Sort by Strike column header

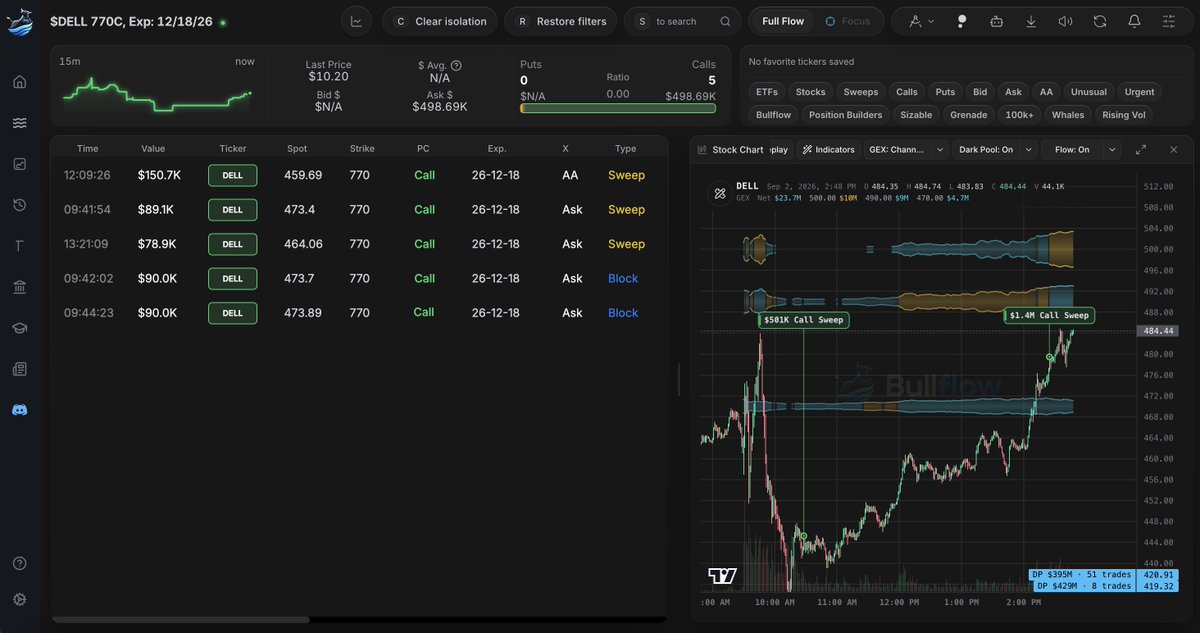[x=362, y=148]
